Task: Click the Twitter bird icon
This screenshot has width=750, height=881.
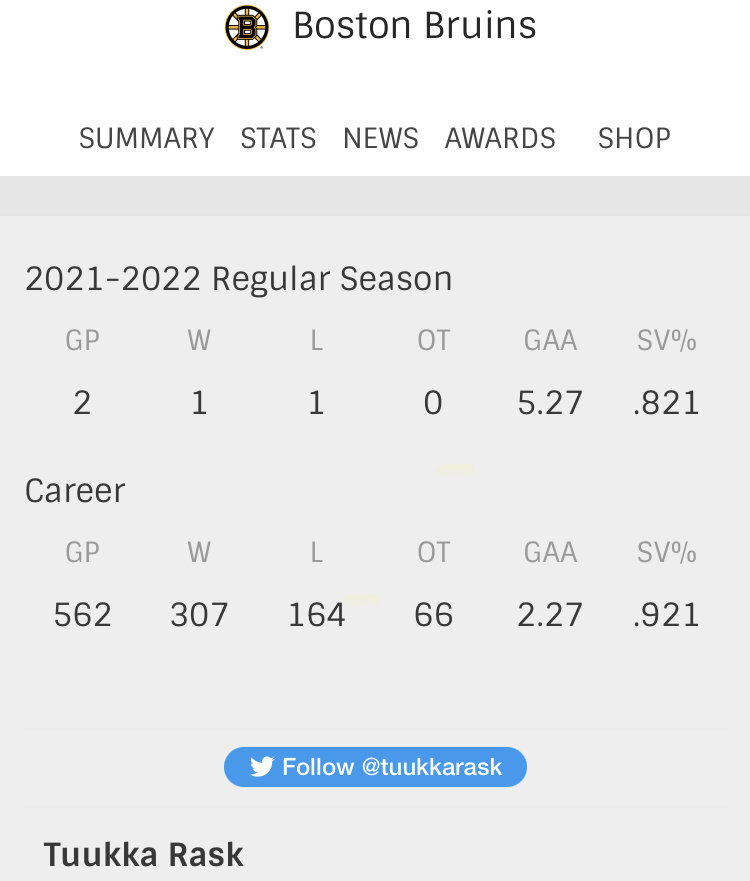Action: point(262,766)
